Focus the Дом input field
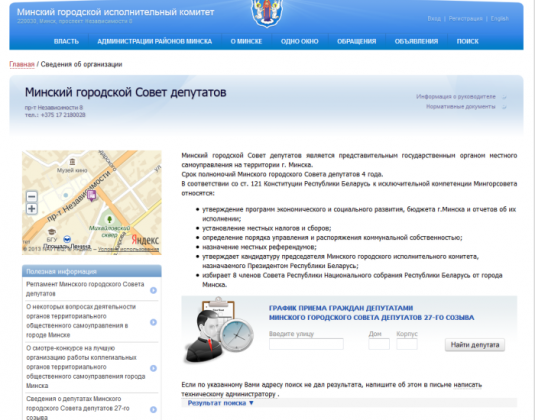This screenshot has width=535, height=420. click(379, 344)
